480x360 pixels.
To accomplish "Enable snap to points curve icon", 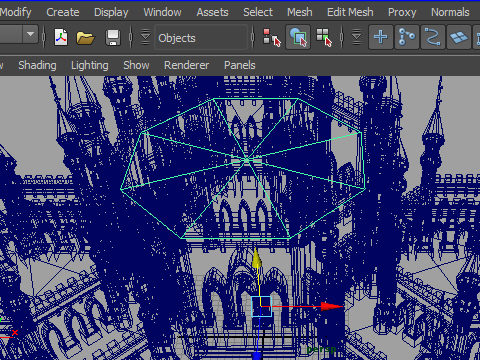I will tap(433, 37).
